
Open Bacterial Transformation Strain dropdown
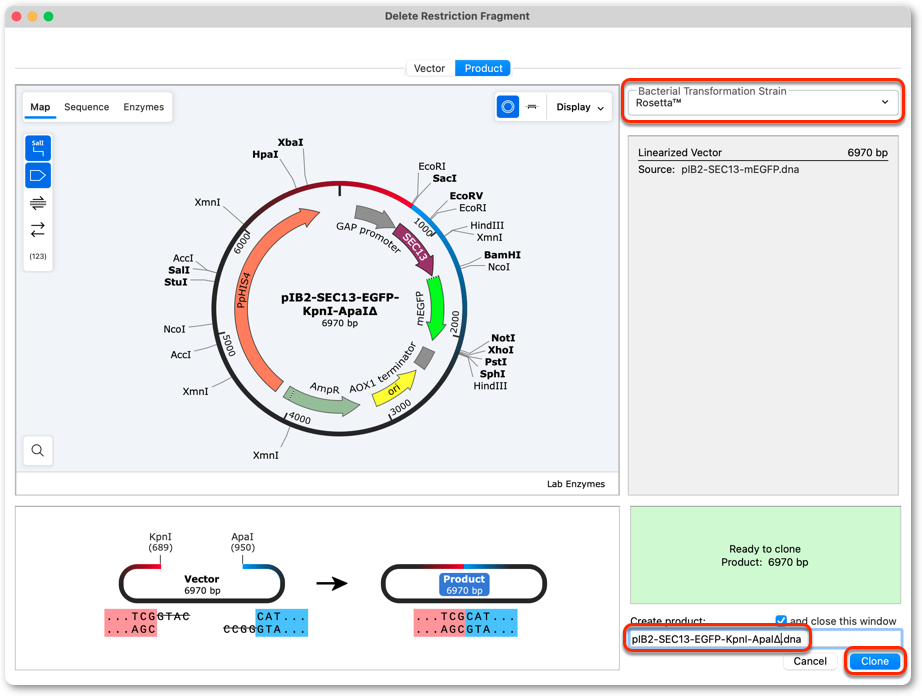(763, 102)
